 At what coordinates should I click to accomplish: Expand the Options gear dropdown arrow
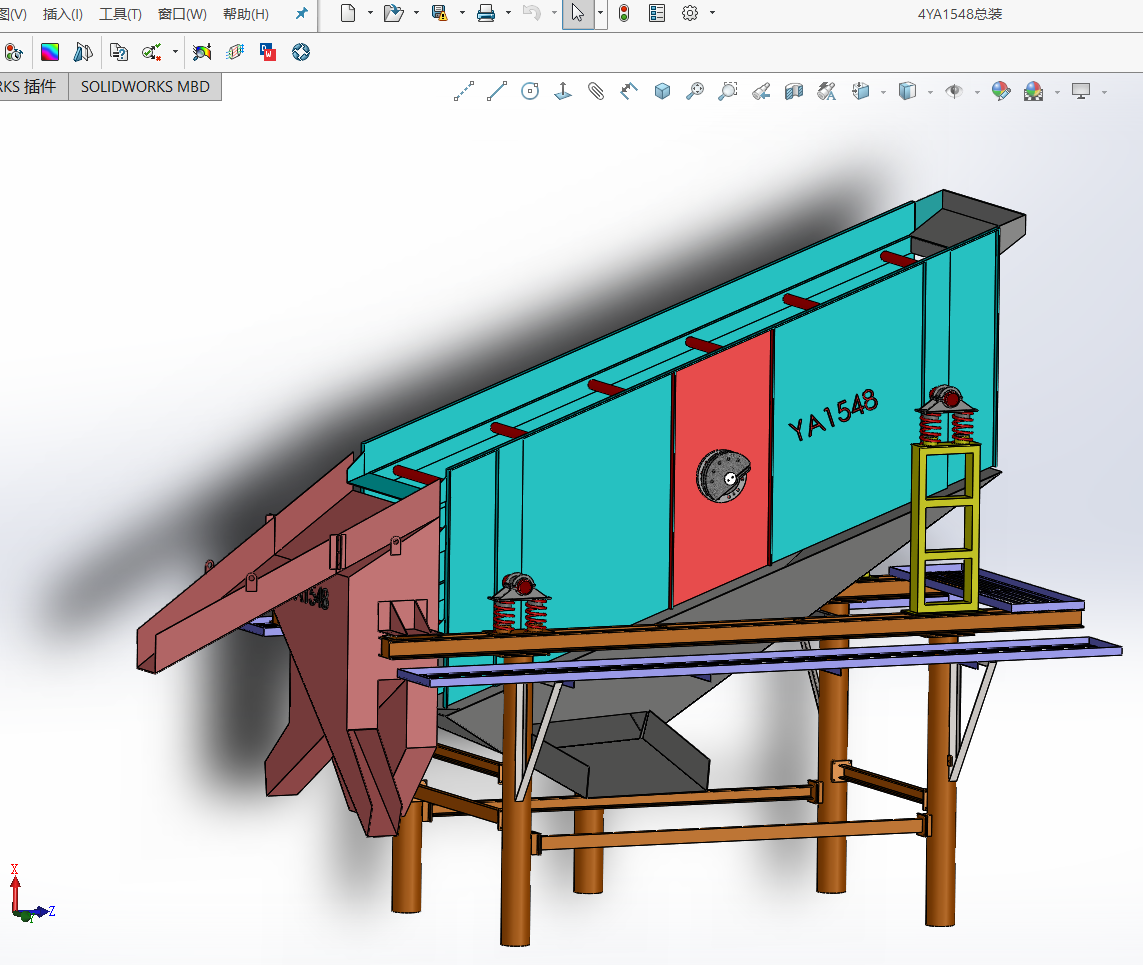coord(712,14)
